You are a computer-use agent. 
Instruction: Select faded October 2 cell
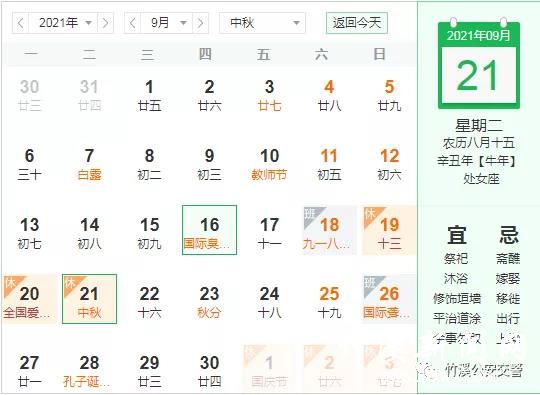tap(329, 368)
